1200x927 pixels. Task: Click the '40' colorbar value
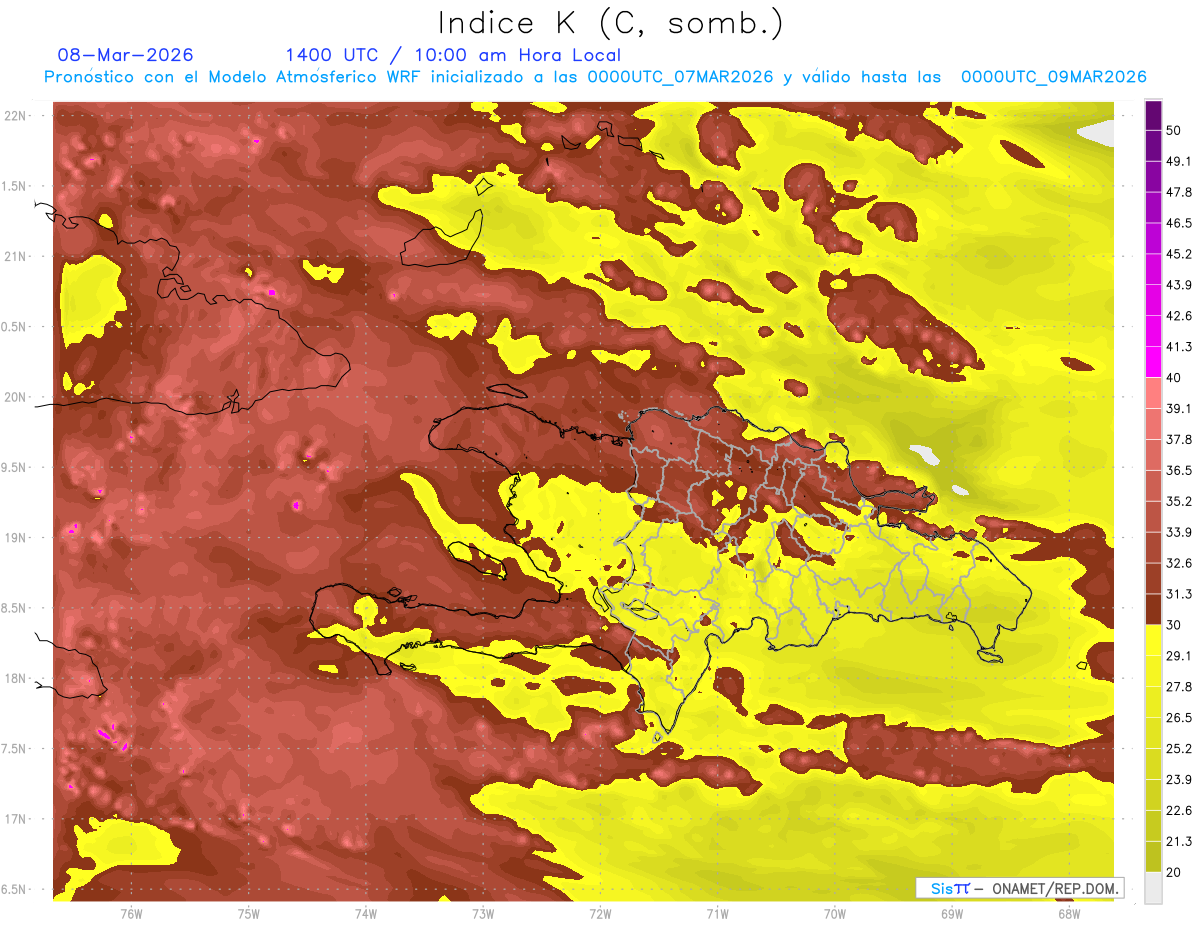click(x=1176, y=378)
